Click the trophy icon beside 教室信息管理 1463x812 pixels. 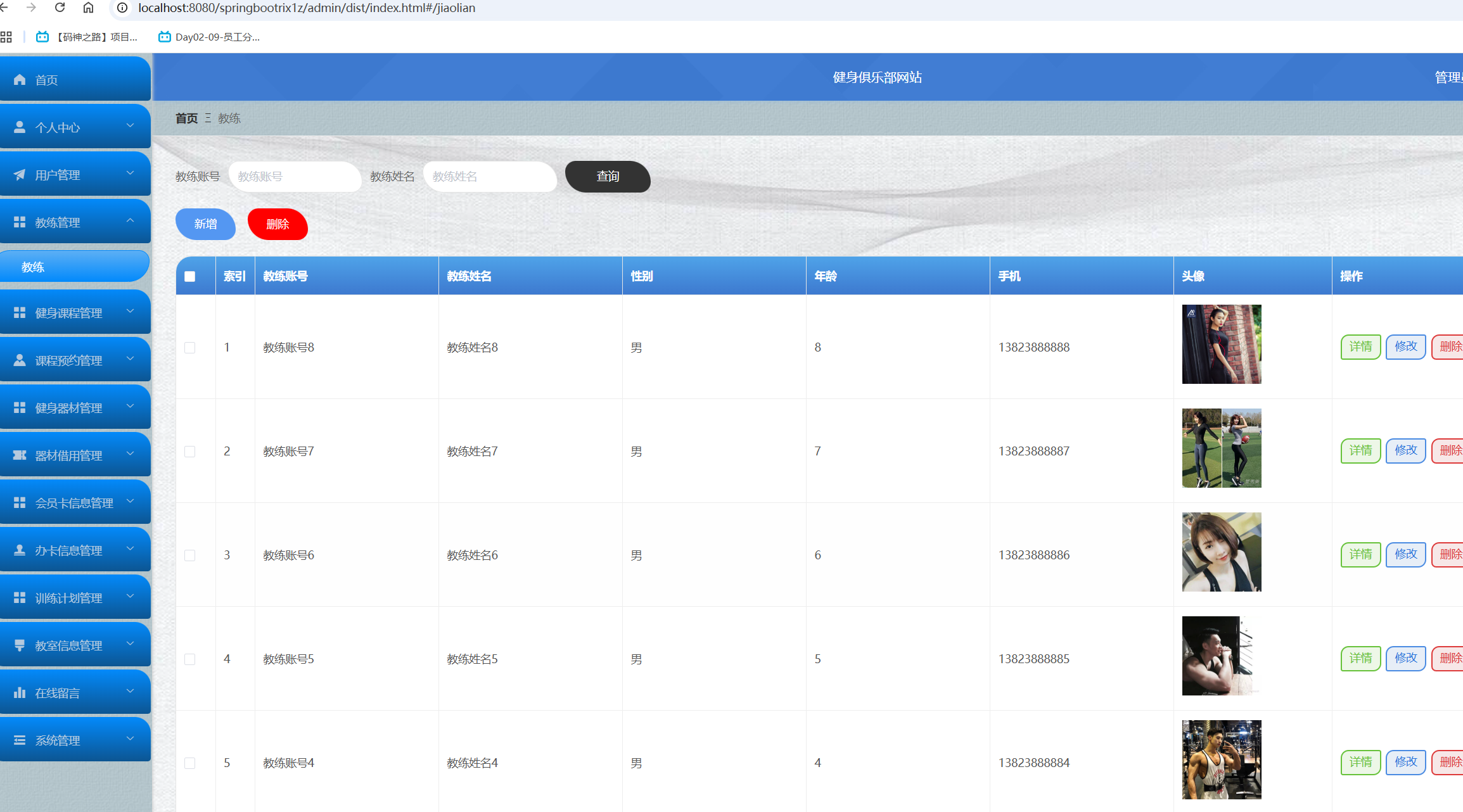[20, 645]
